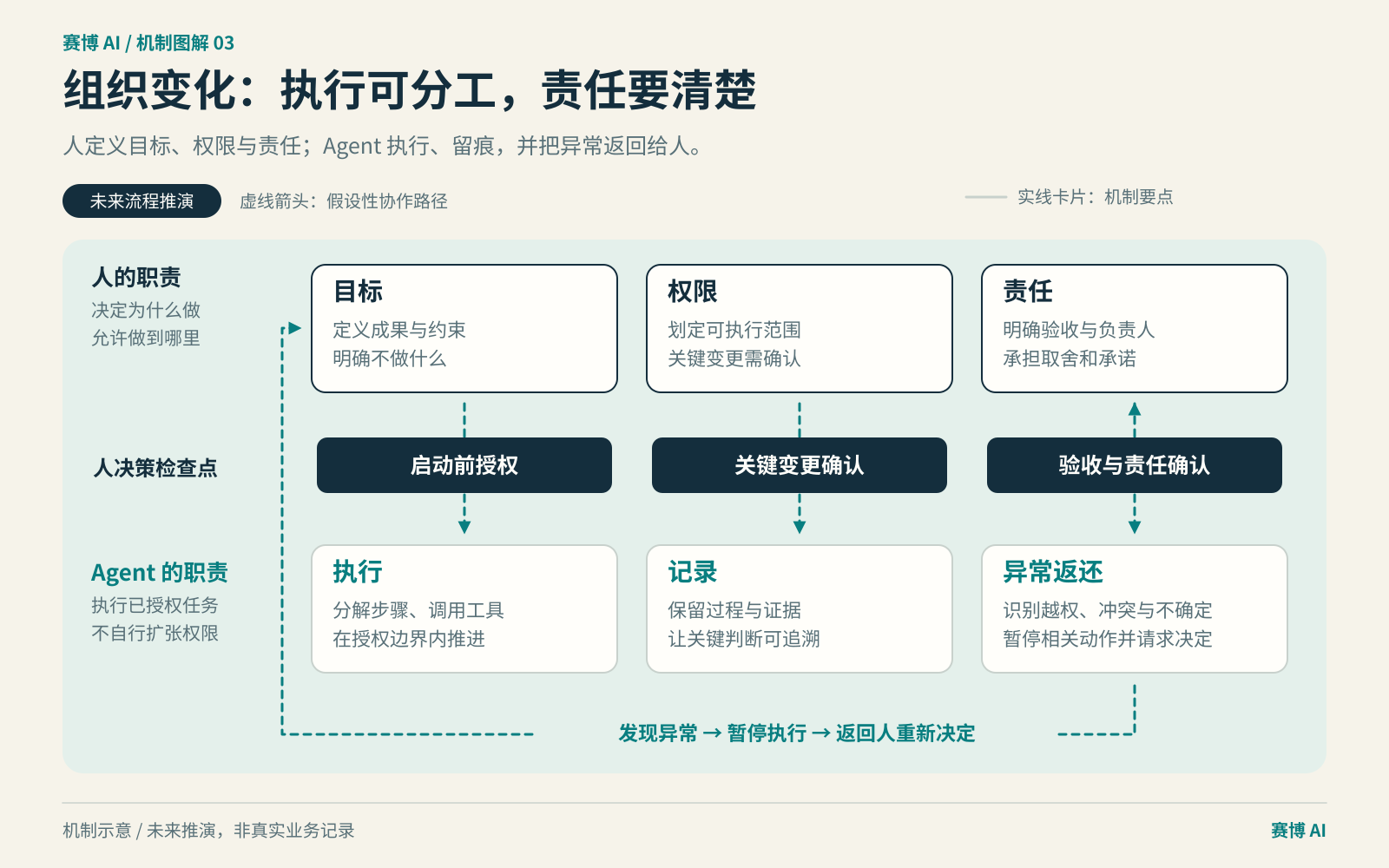The width and height of the screenshot is (1389, 868).
Task: Select the line 承担取舍和承诺
Action: (1070, 358)
